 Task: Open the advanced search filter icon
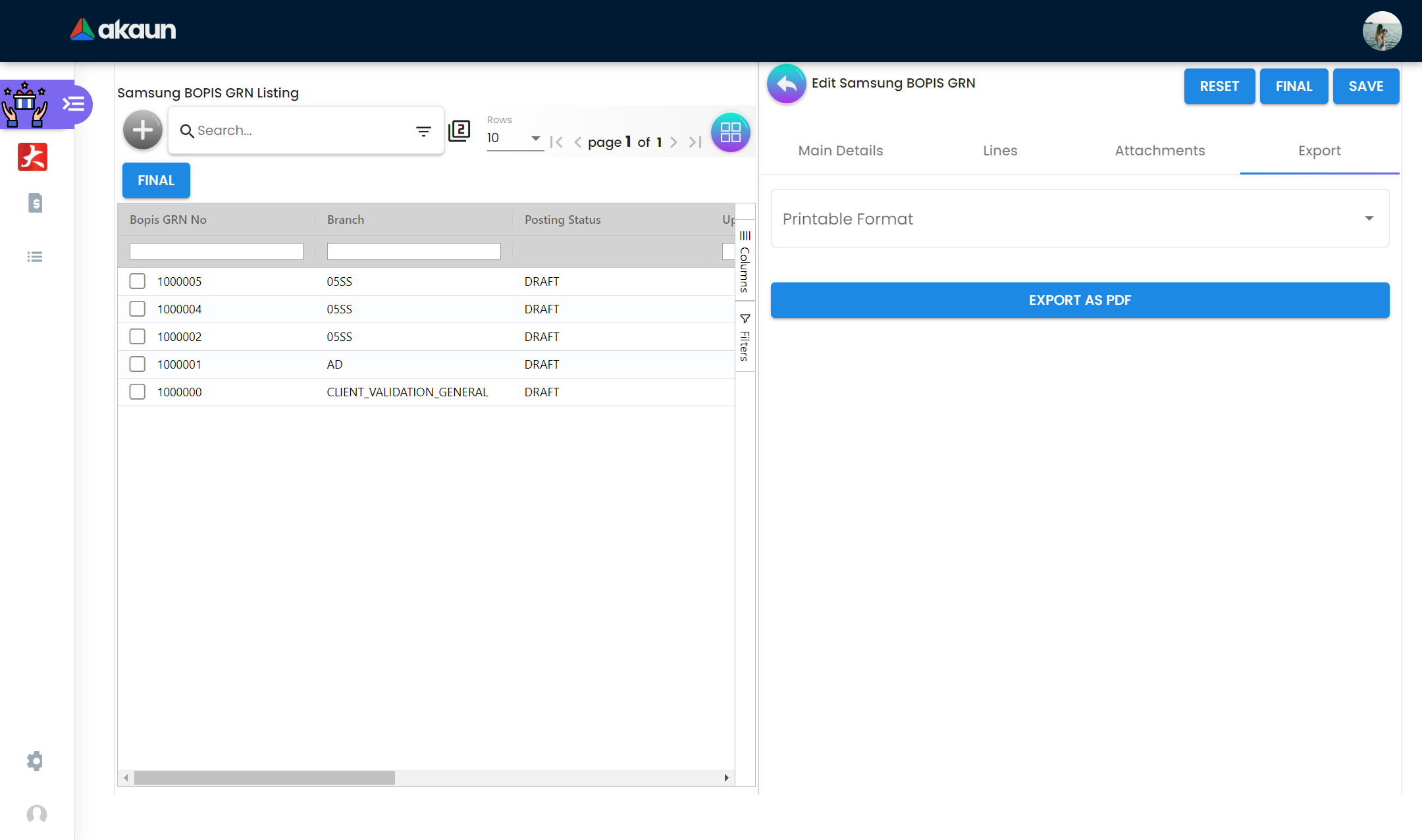(423, 131)
